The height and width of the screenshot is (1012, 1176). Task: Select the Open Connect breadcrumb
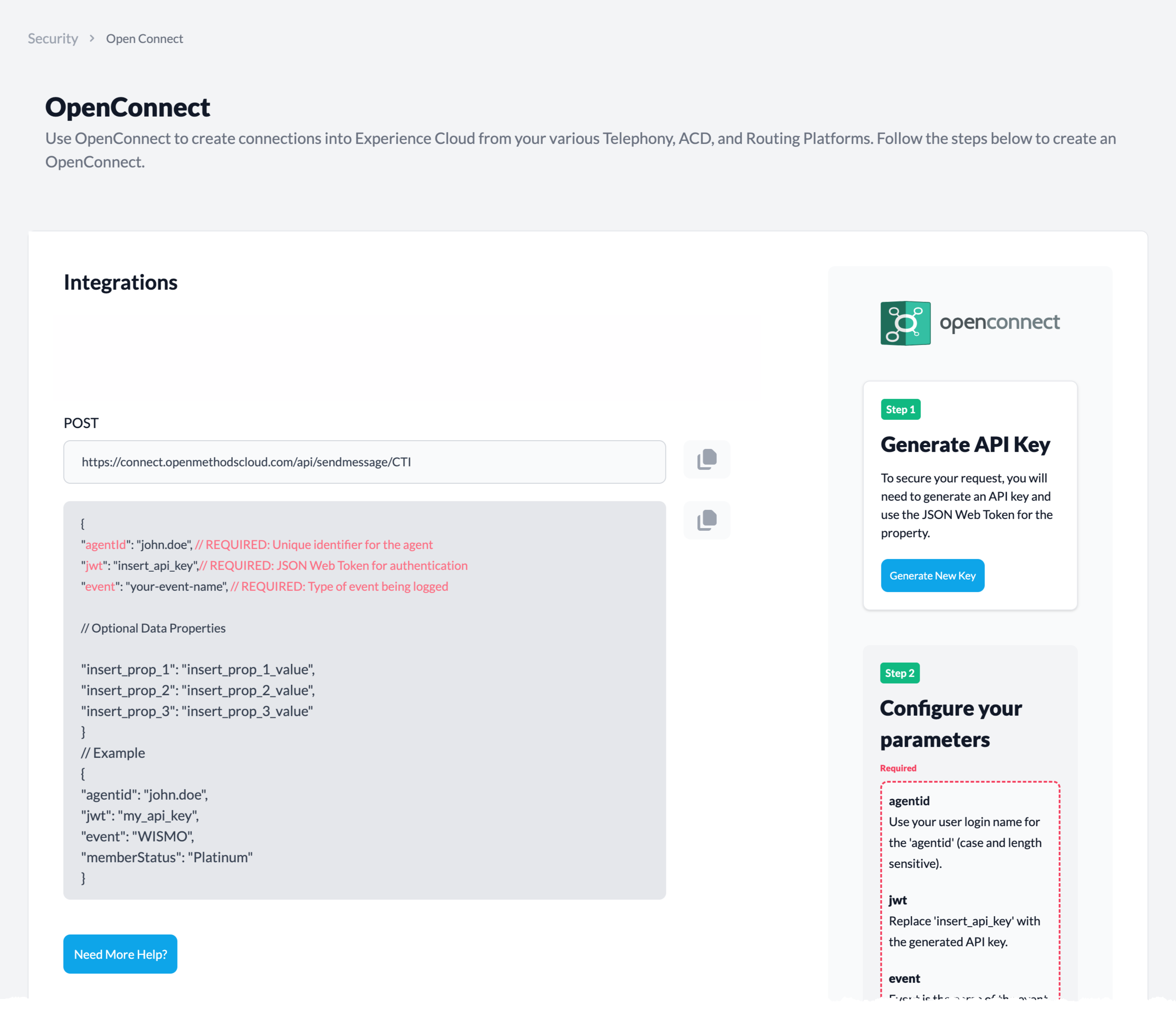tap(144, 39)
